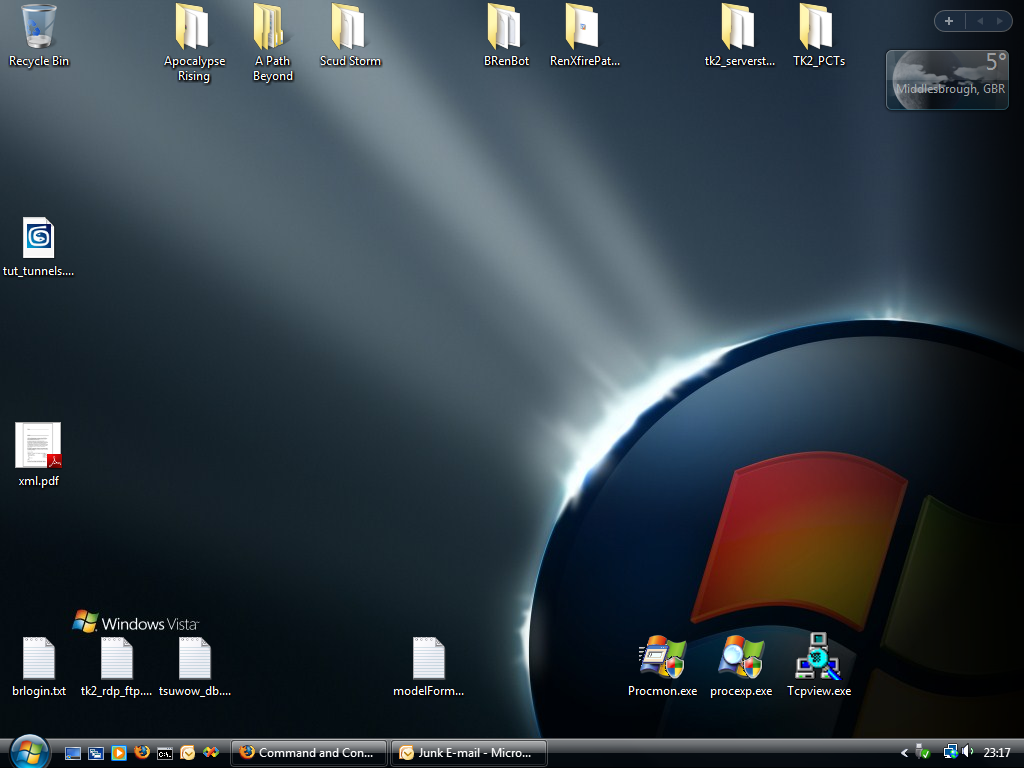
Task: Select the Procmon.exe desktop icon
Action: point(662,658)
